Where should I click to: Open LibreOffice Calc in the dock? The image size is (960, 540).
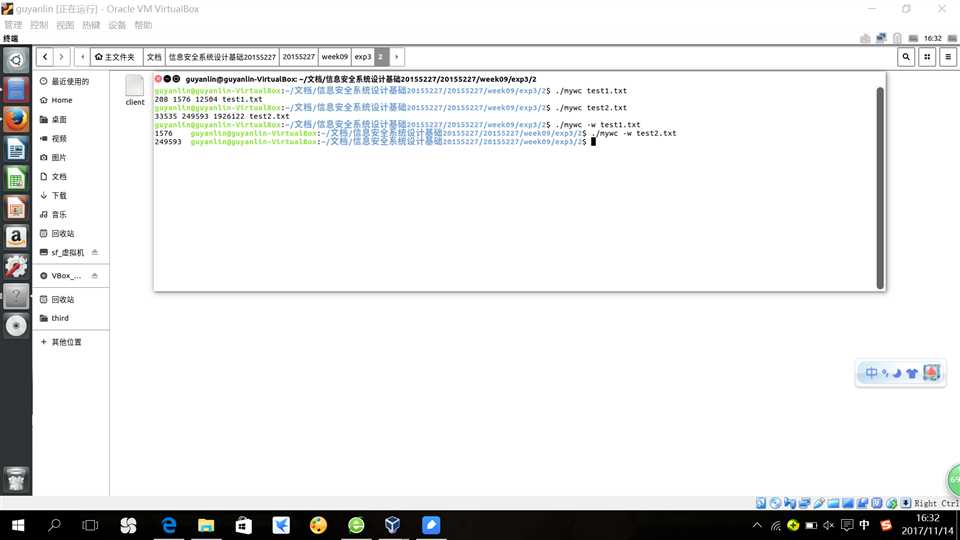16,178
